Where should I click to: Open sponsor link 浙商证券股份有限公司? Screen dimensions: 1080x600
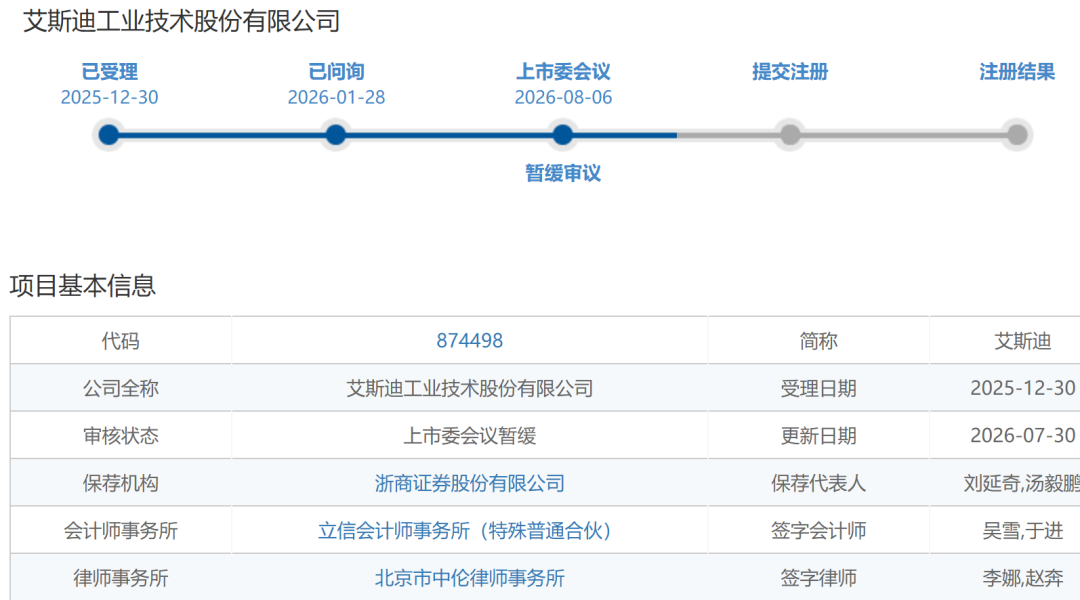(x=470, y=483)
